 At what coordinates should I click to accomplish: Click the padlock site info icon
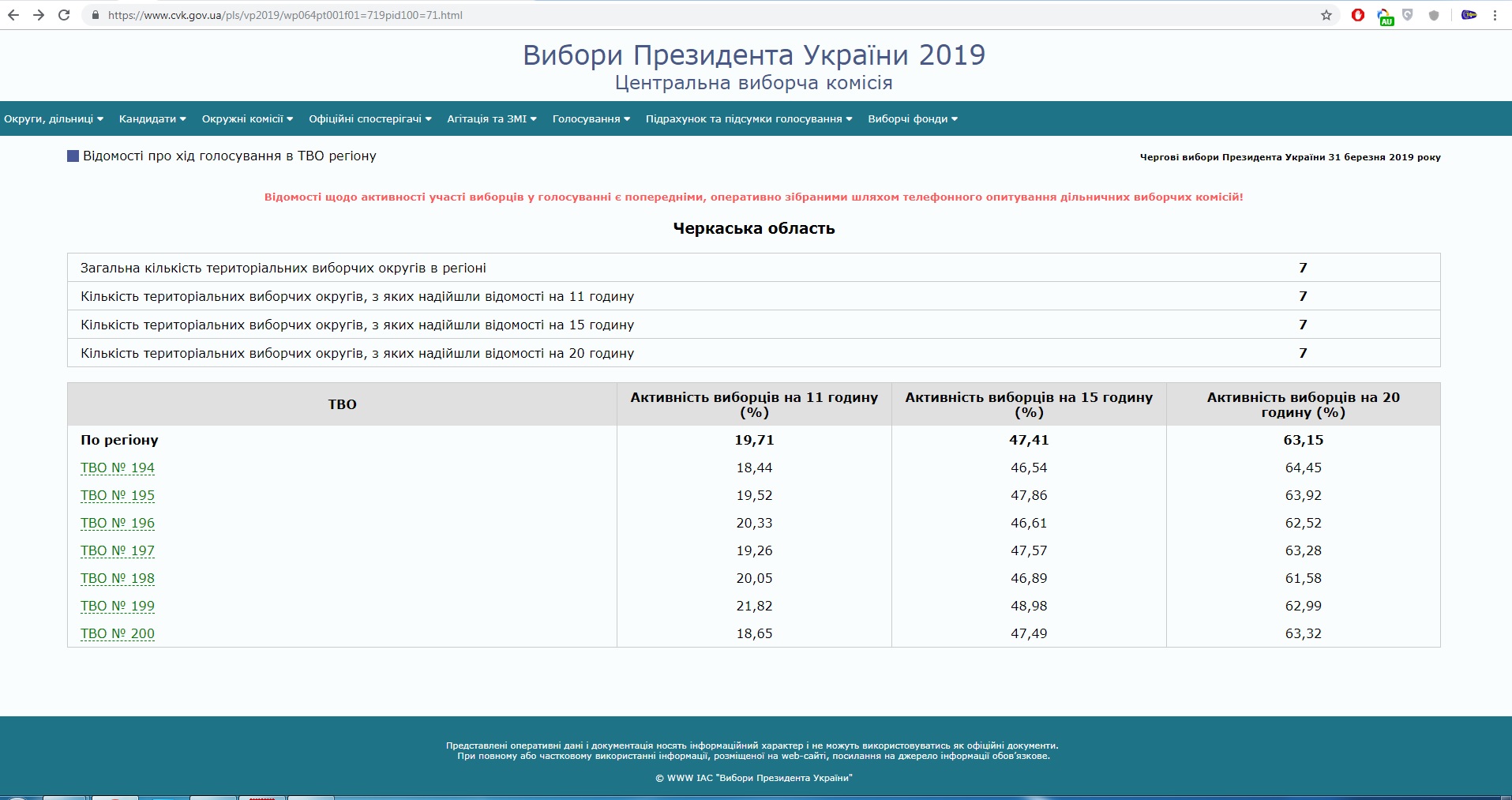pyautogui.click(x=96, y=15)
